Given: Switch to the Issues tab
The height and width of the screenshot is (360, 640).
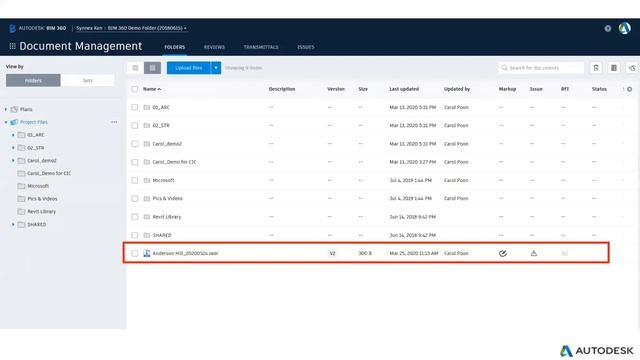Looking at the screenshot, I should point(306,47).
